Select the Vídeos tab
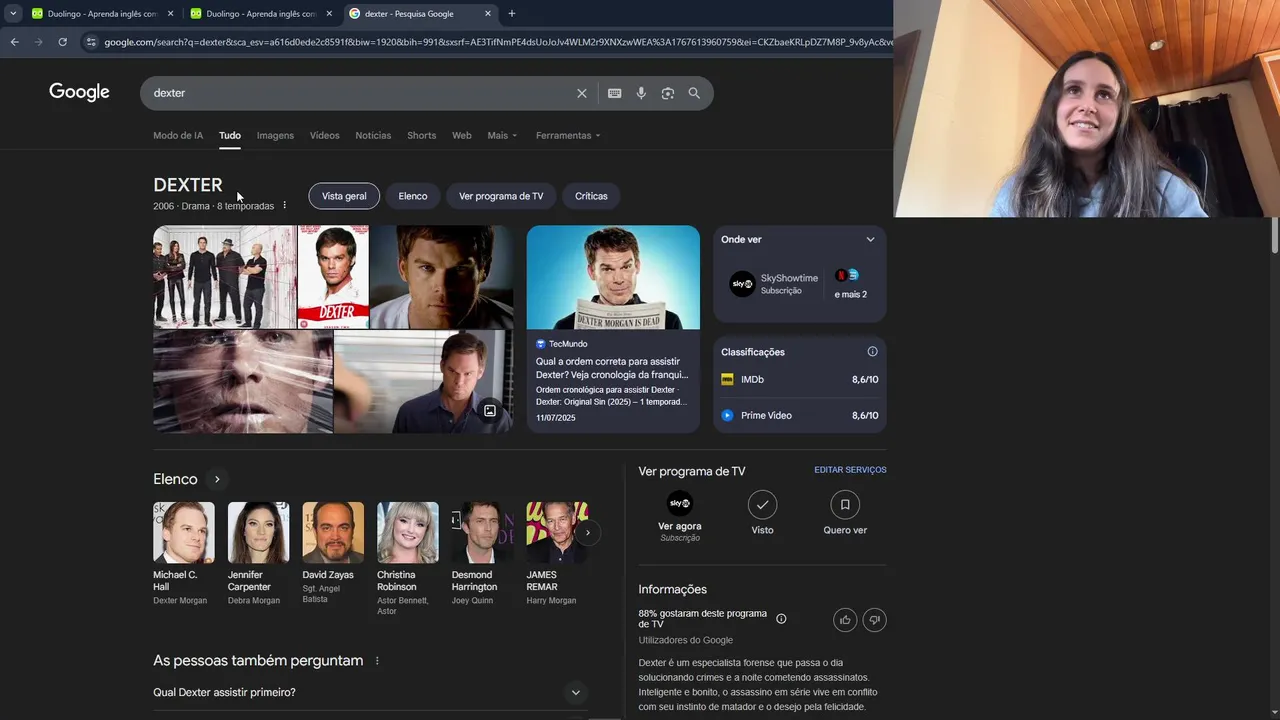The height and width of the screenshot is (720, 1280). (x=324, y=135)
